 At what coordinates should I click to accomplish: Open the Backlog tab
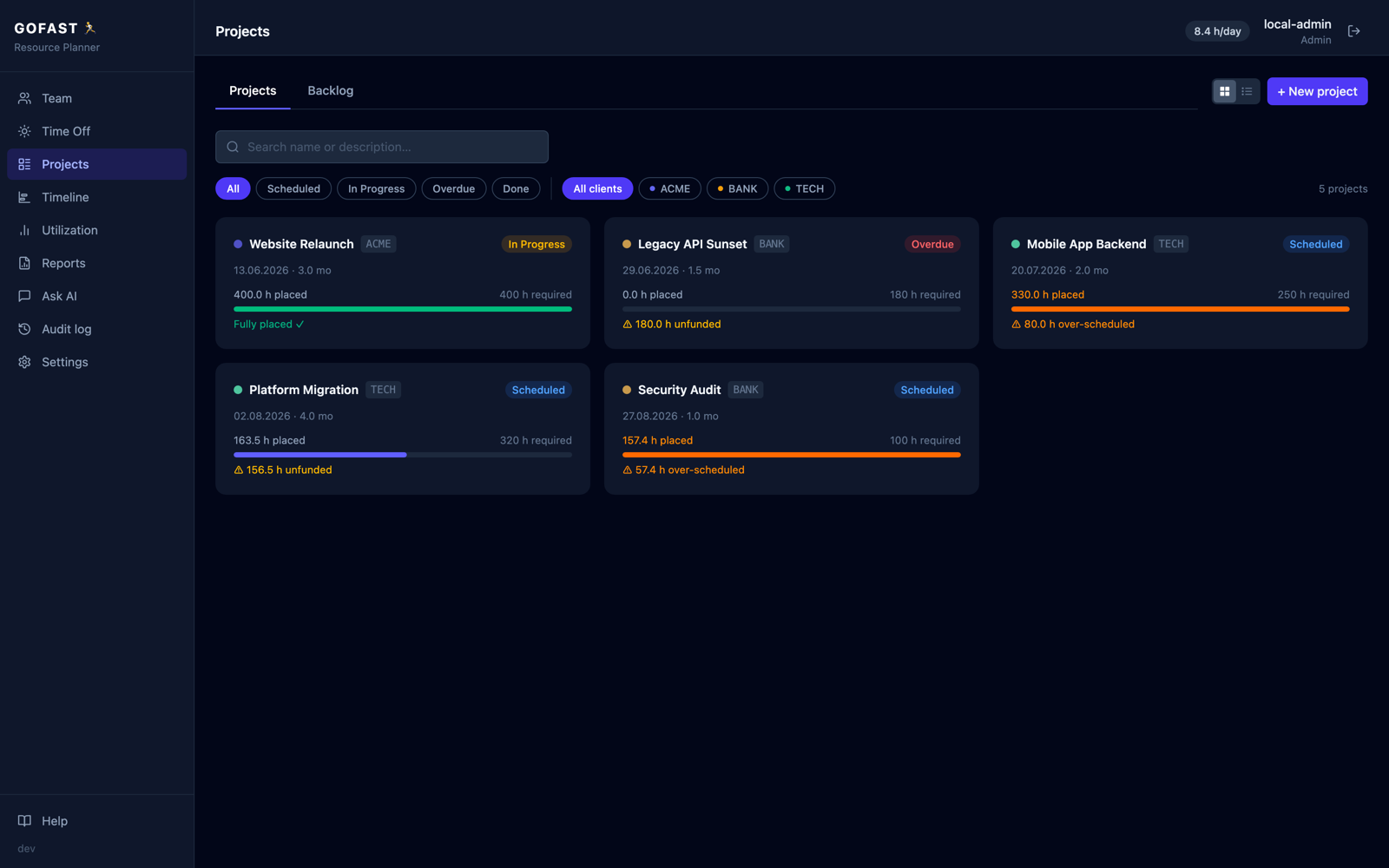click(x=331, y=90)
